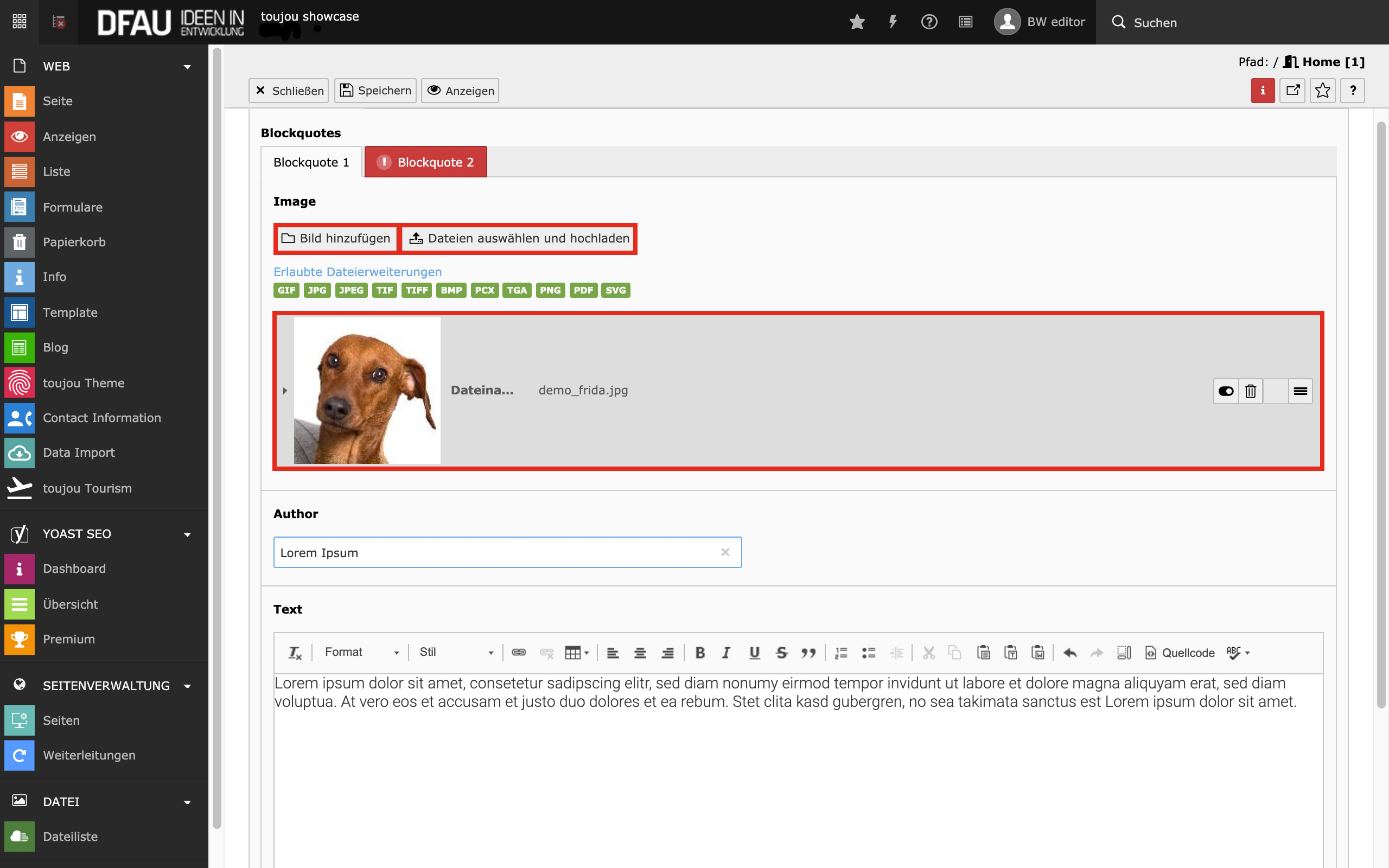Toggle italic formatting
1389x868 pixels.
[727, 653]
